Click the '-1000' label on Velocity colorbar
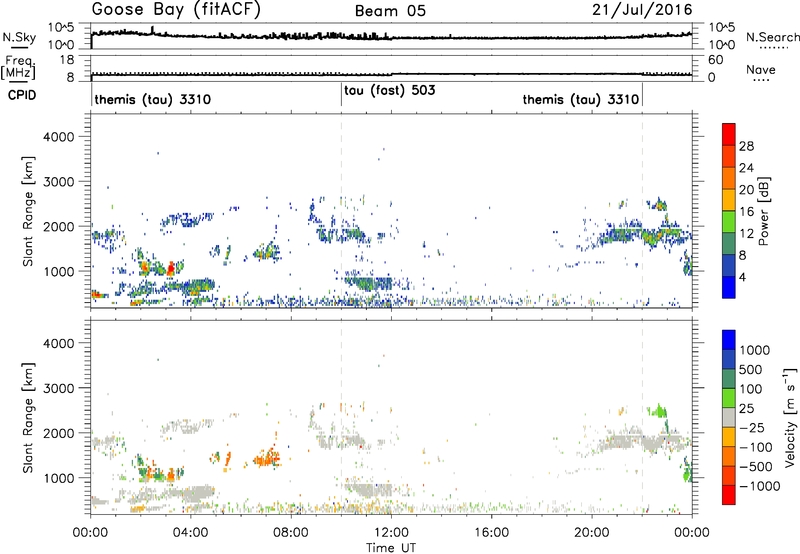800x554 pixels. coord(760,486)
